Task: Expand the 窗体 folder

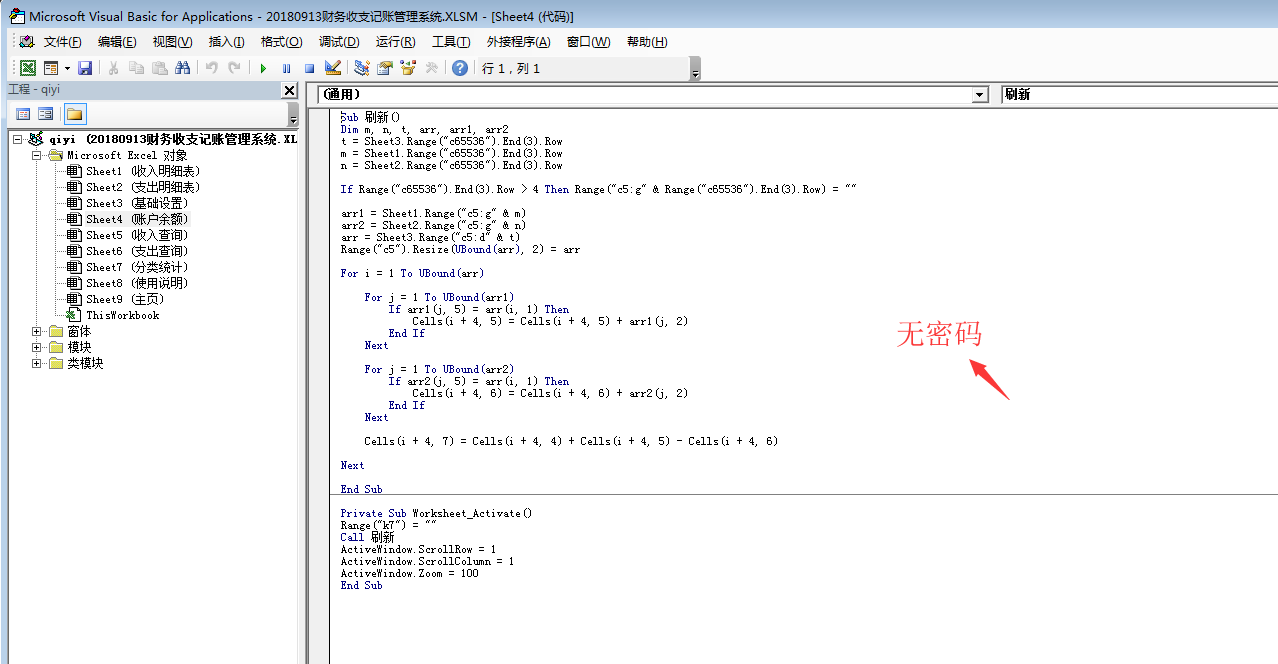Action: 36,331
